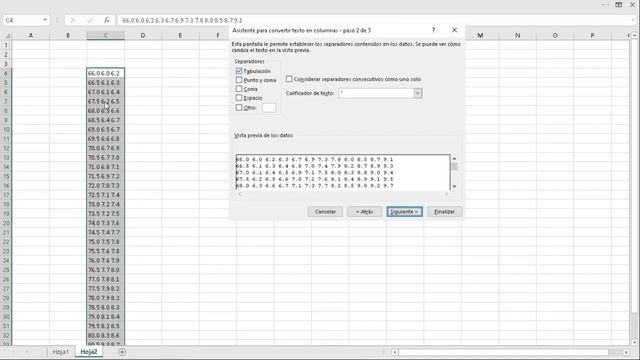Image resolution: width=640 pixels, height=360 pixels.
Task: Switch to the Hoja1 sheet tab
Action: (x=60, y=352)
